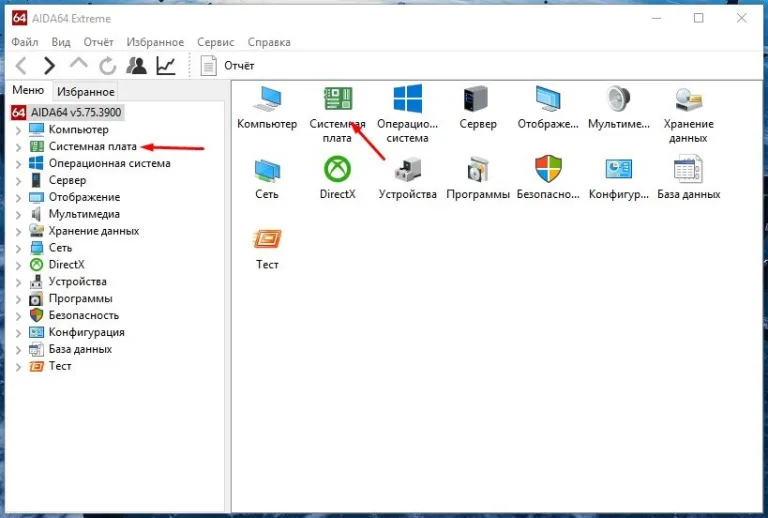The height and width of the screenshot is (518, 768).
Task: Expand the Мультимедиа tree node
Action: pyautogui.click(x=18, y=214)
